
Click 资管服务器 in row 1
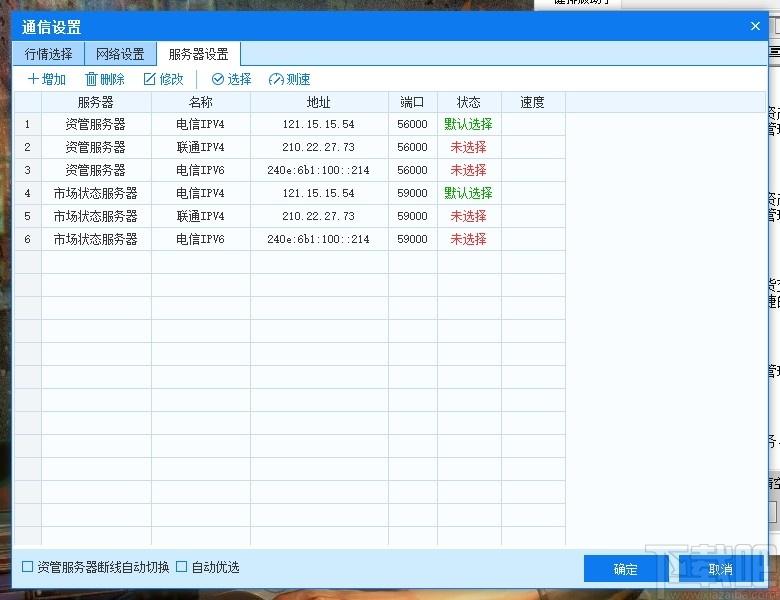tap(96, 124)
